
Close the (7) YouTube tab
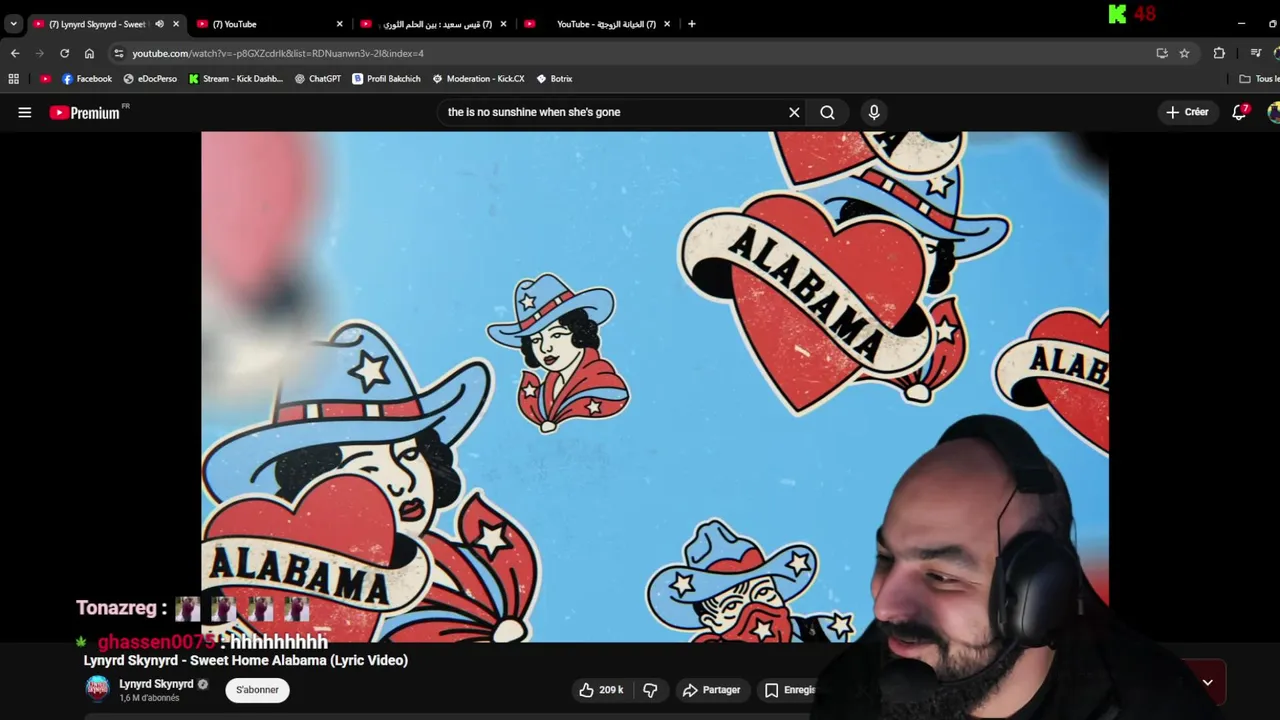(x=339, y=24)
